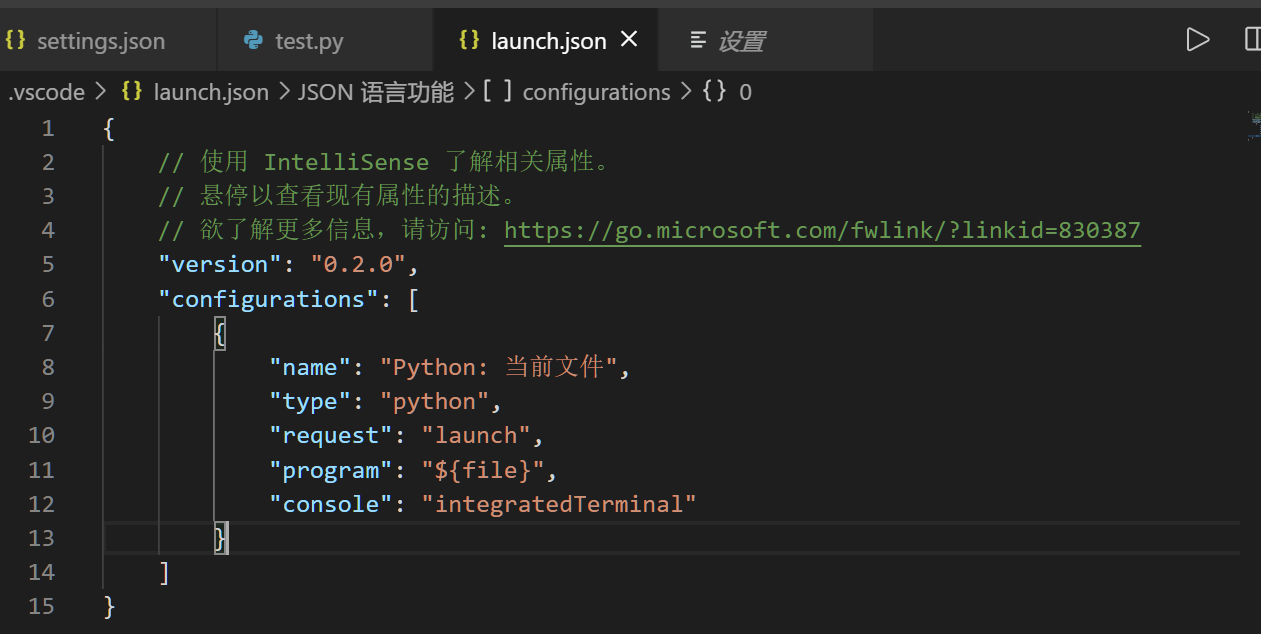Click the braces icon on settings.json tab

click(x=14, y=40)
